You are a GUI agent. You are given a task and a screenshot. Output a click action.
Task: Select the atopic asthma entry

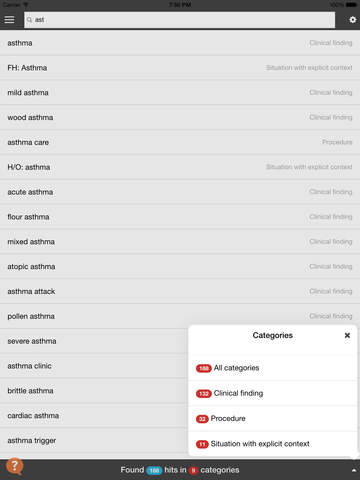click(180, 266)
